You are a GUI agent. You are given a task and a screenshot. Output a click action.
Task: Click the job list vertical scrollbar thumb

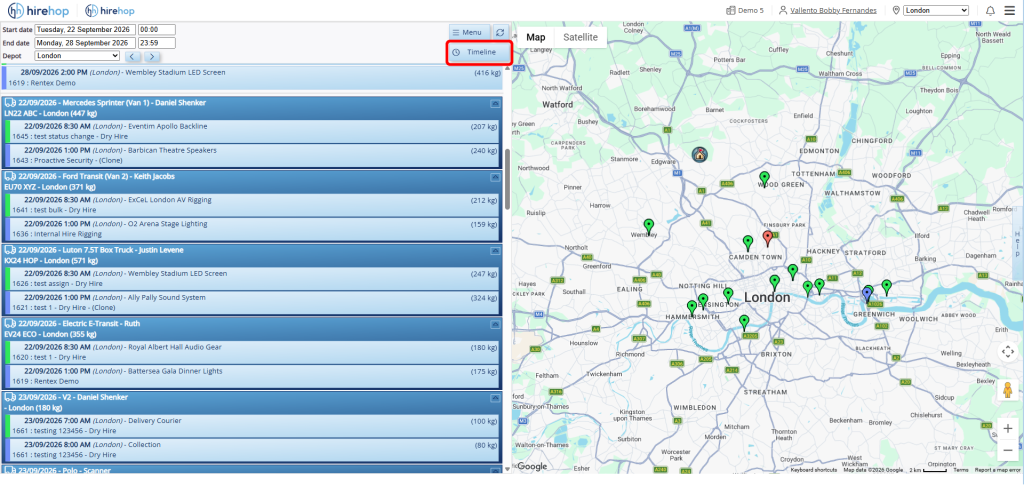pos(507,180)
